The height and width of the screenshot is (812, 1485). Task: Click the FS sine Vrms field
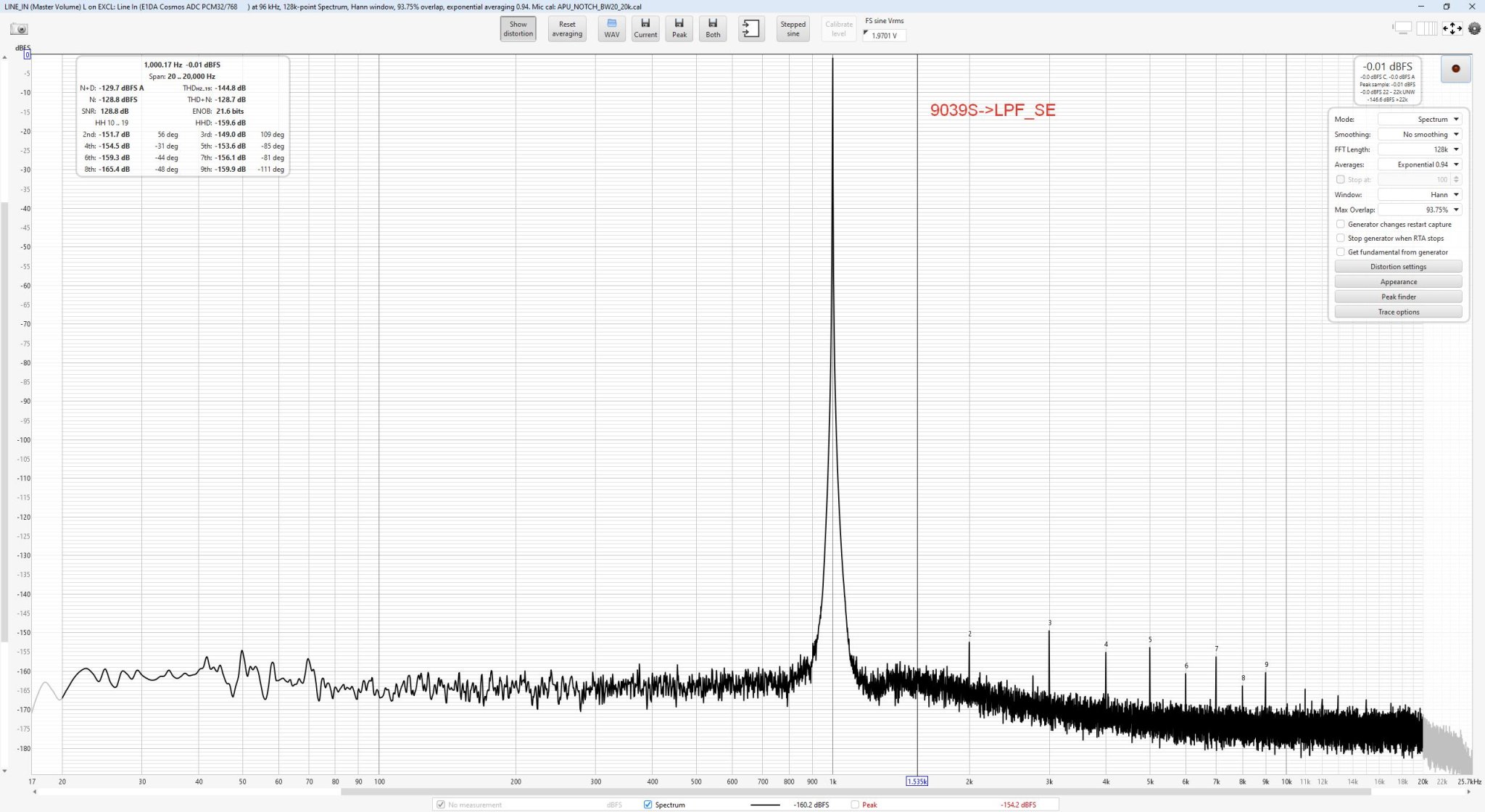click(885, 36)
